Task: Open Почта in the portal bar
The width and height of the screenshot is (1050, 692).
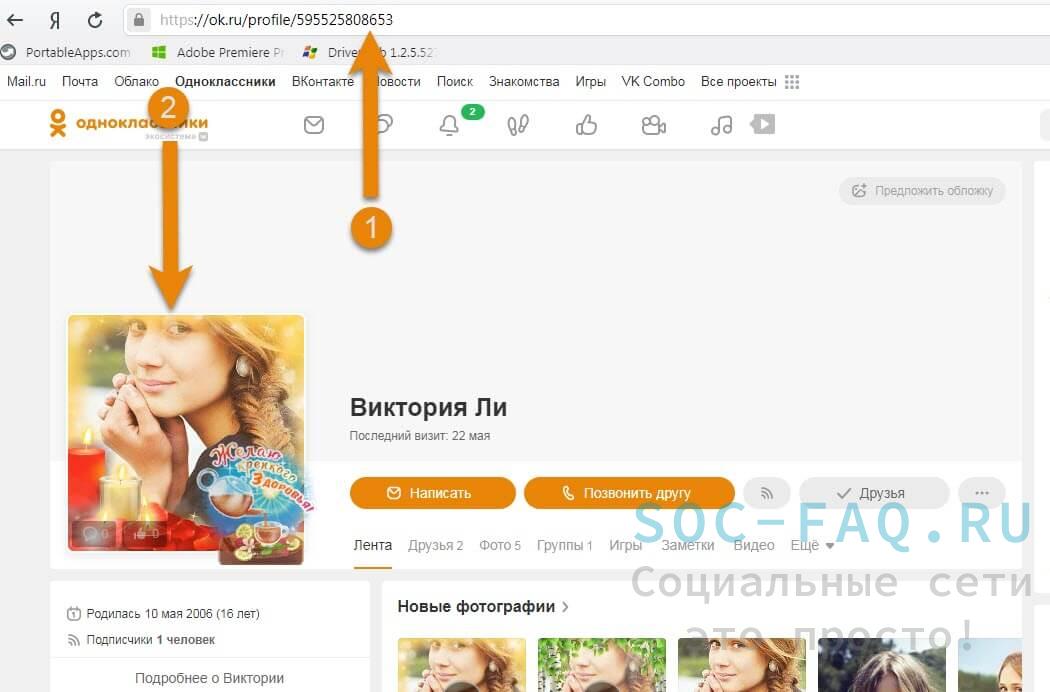Action: [80, 82]
